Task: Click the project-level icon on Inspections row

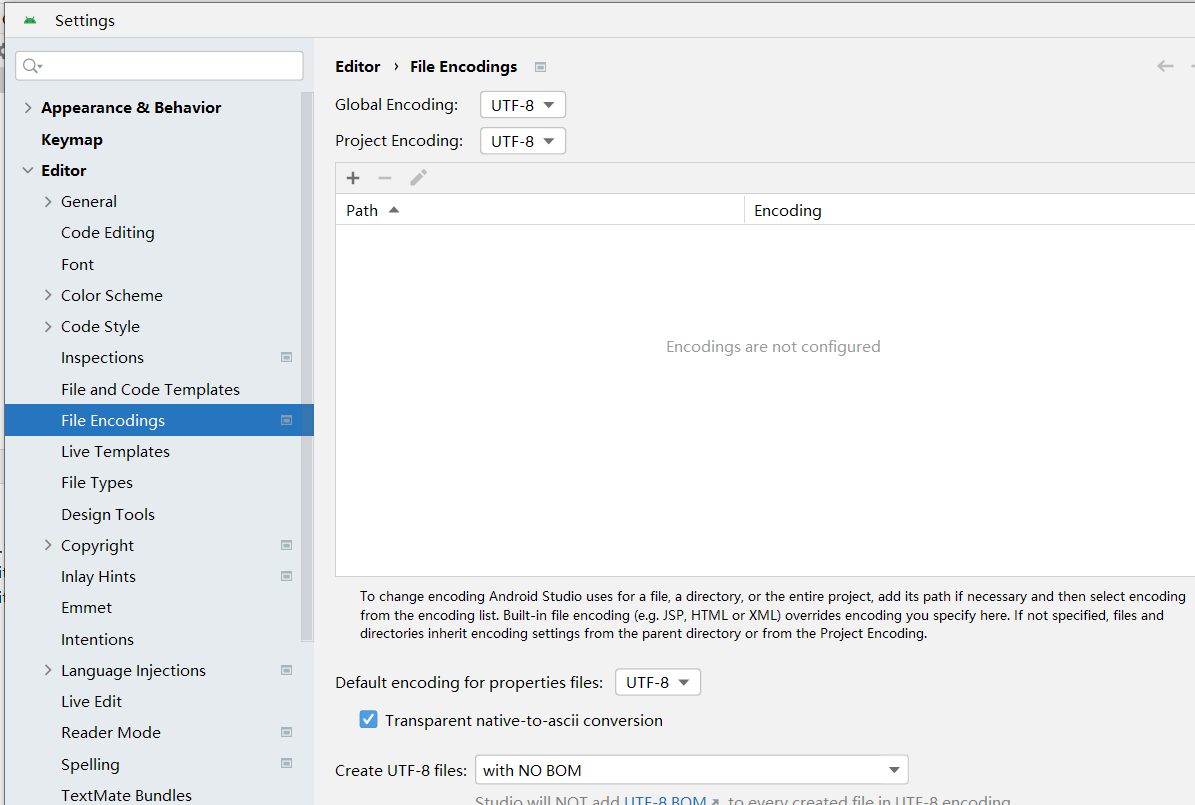Action: click(x=287, y=358)
